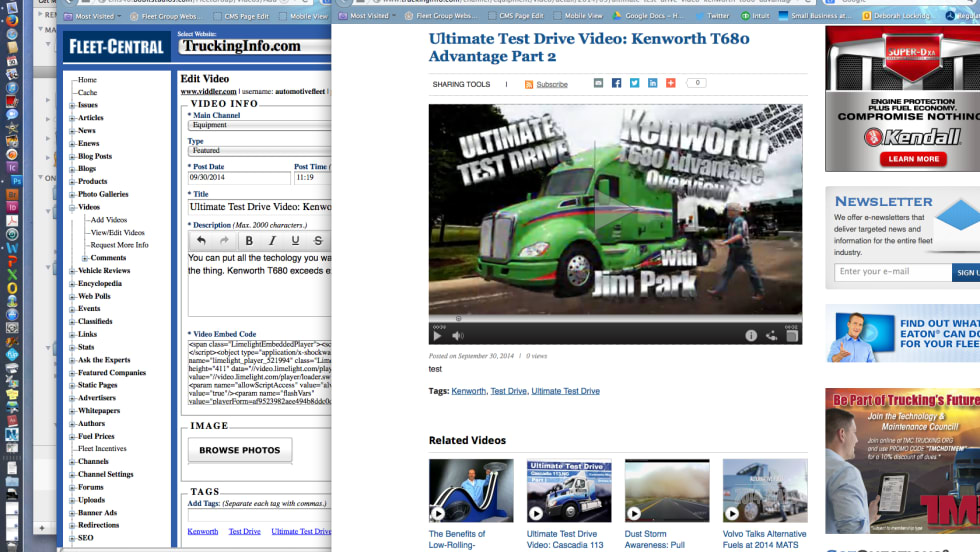Open the Type dropdown showing Featured

259,151
